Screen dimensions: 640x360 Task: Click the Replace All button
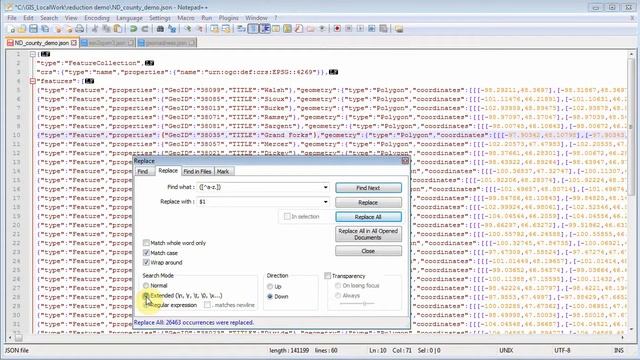pos(368,217)
